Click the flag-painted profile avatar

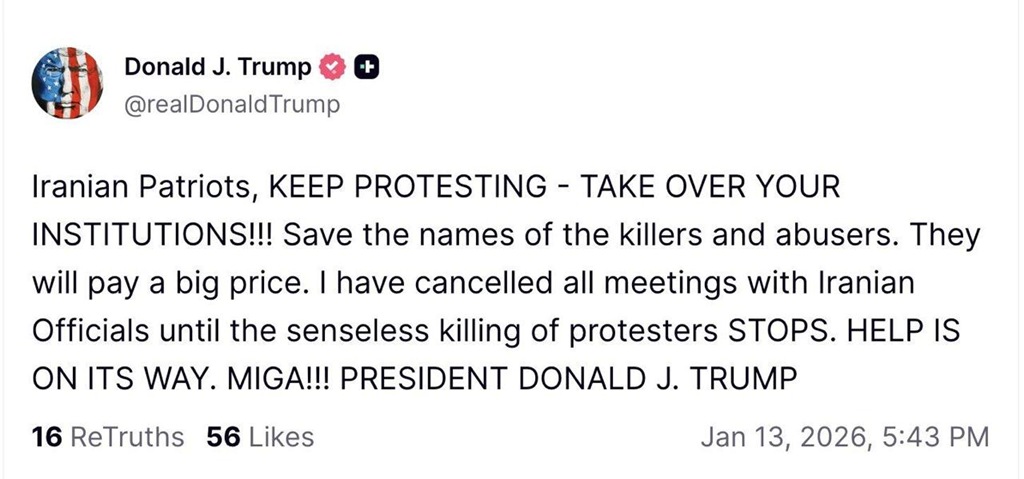(67, 81)
